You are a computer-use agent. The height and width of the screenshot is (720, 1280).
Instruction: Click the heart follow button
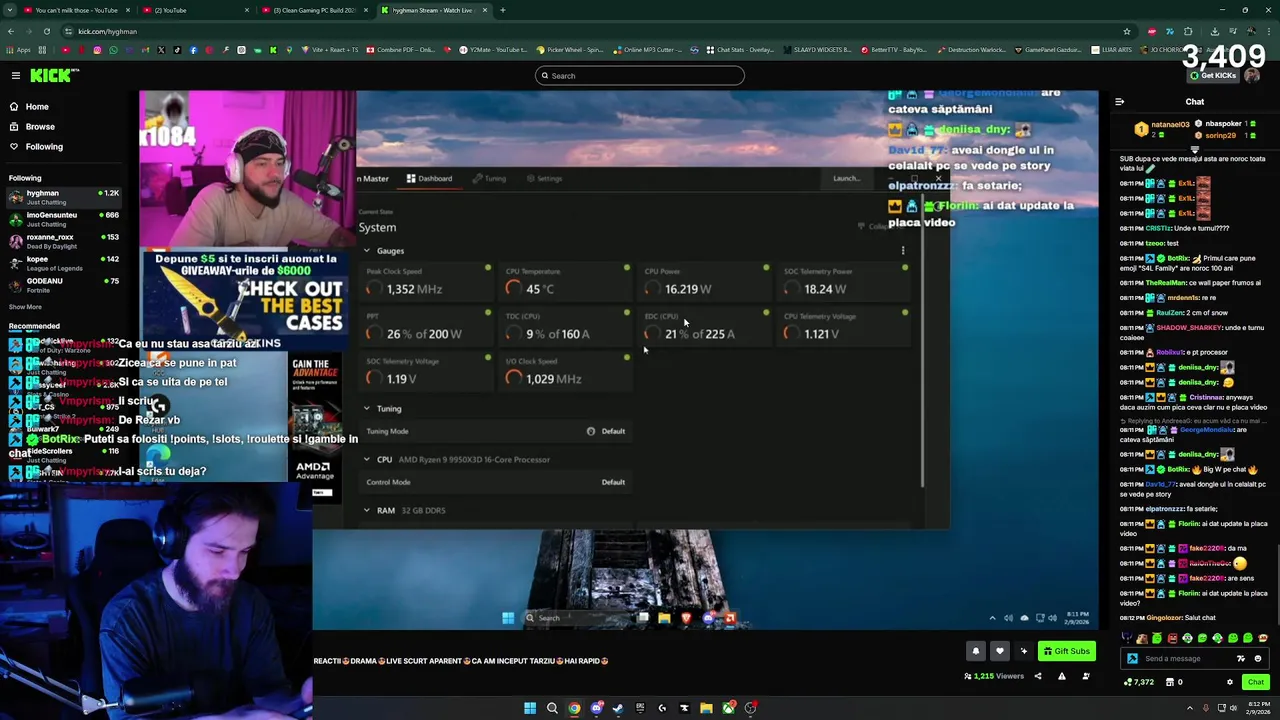[999, 651]
